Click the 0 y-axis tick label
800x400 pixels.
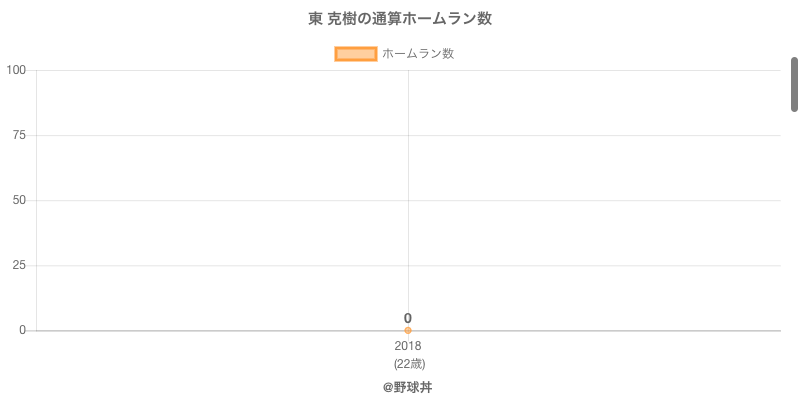23,330
